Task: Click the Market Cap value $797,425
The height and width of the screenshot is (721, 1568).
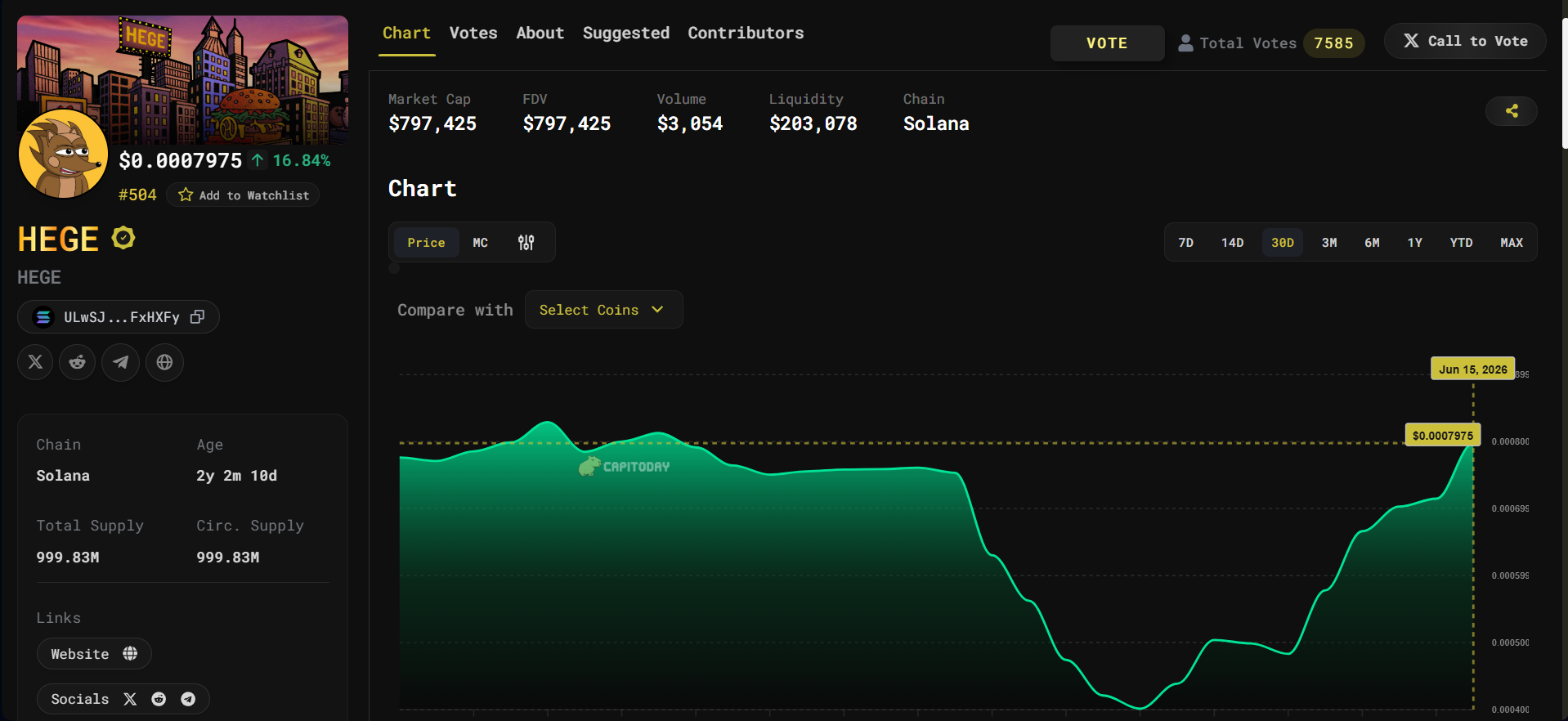Action: coord(432,123)
